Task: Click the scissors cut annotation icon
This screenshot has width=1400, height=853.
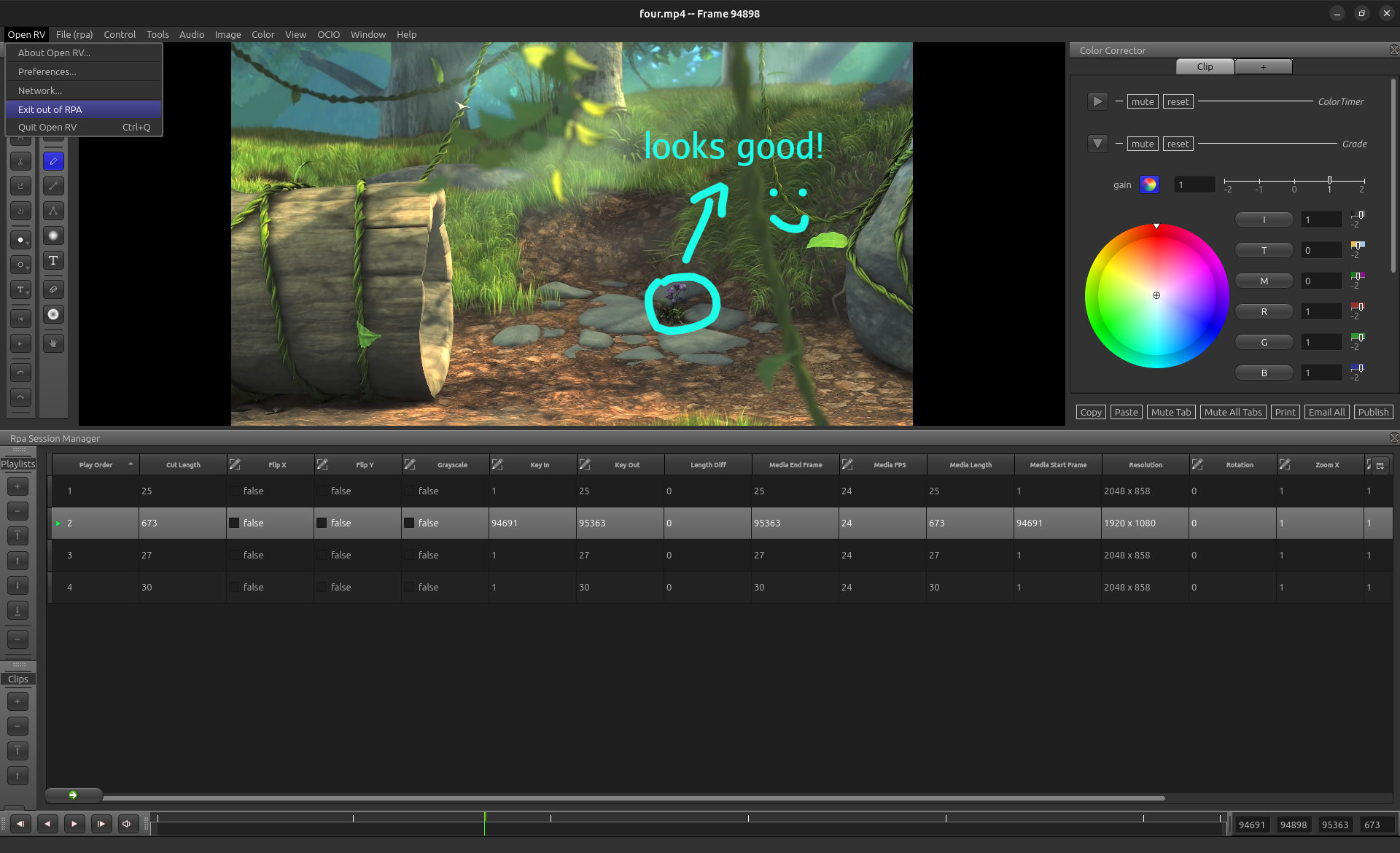Action: (x=20, y=161)
